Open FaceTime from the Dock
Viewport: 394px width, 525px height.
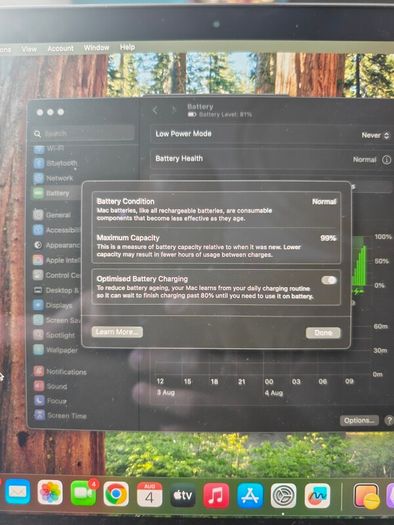coord(83,493)
